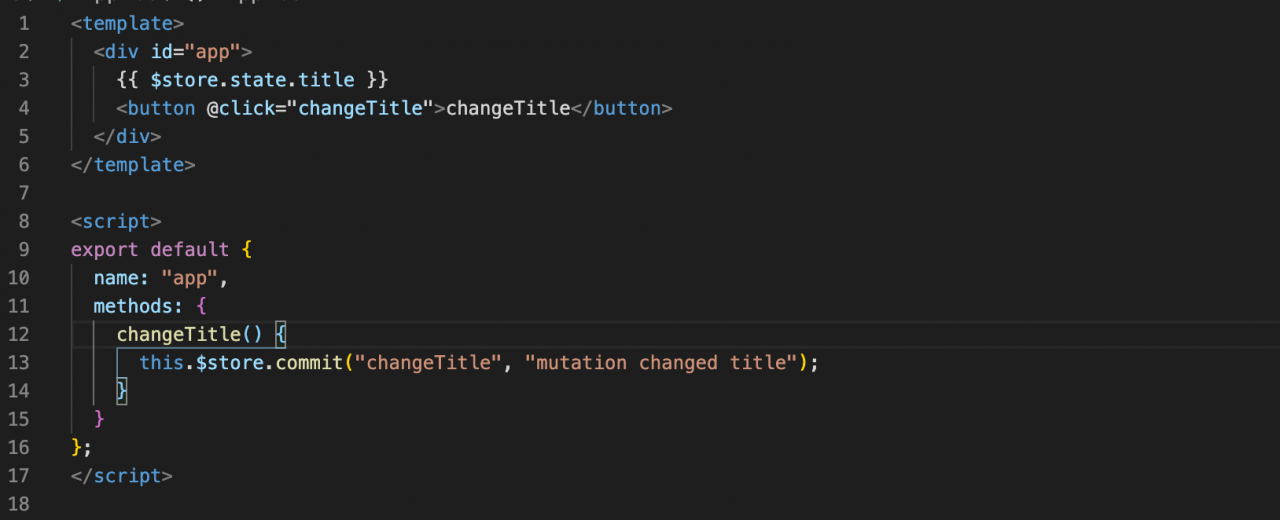Screen dimensions: 1280x520
Task: Click the changeTitle() method definition
Action: pyautogui.click(x=189, y=334)
